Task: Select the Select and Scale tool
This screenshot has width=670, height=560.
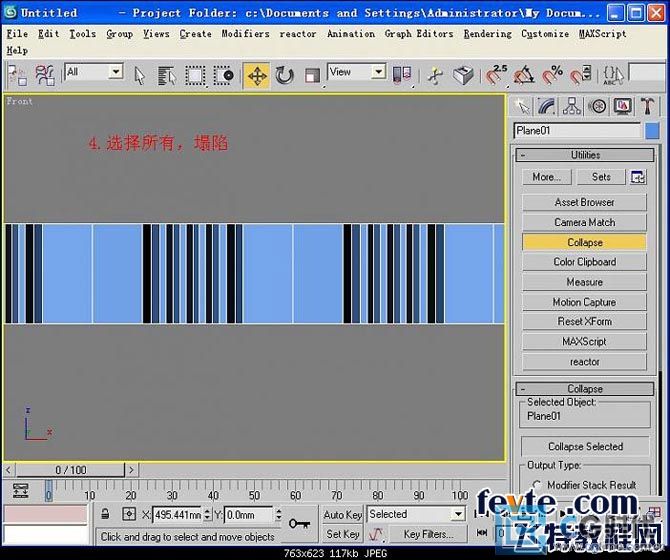Action: coord(312,76)
